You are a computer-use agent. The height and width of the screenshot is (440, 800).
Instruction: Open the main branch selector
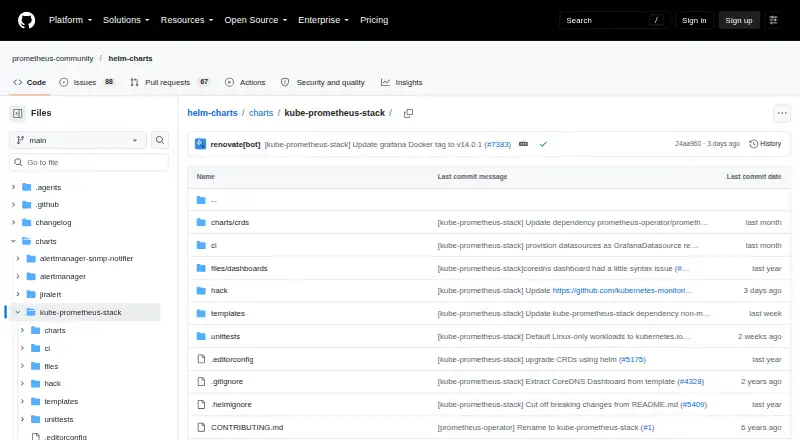(x=78, y=140)
